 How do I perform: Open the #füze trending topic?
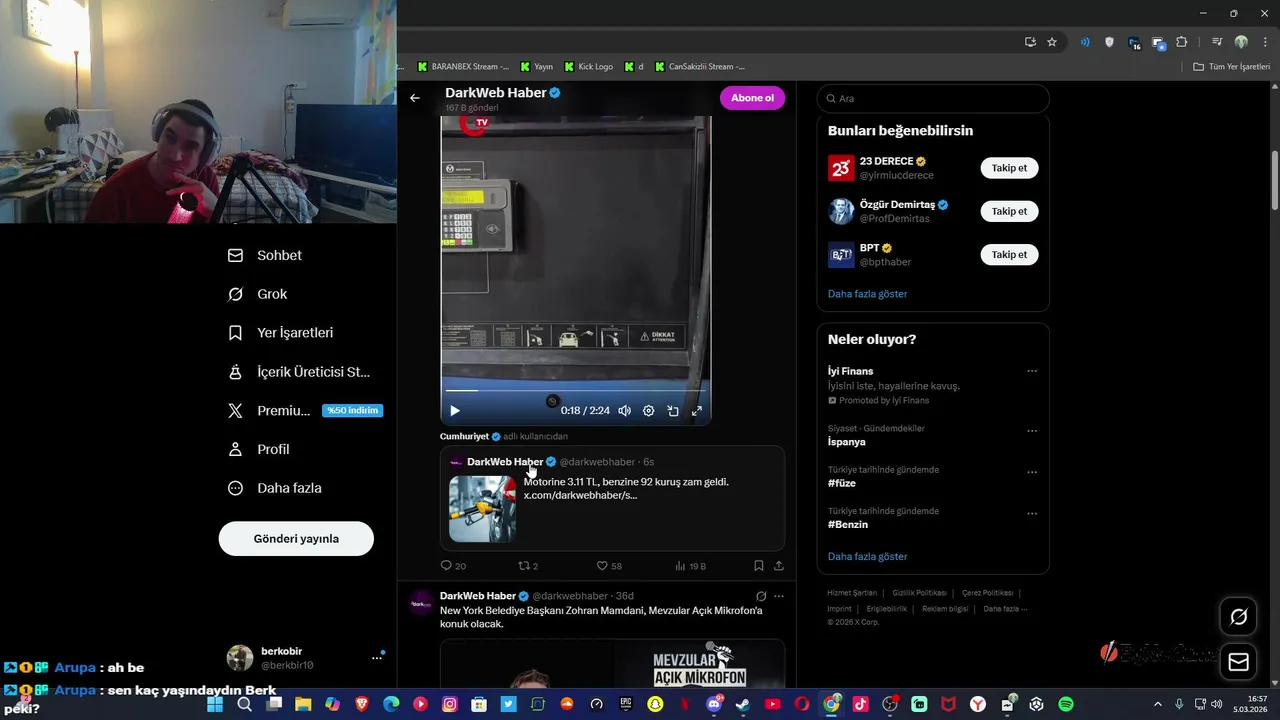point(842,483)
